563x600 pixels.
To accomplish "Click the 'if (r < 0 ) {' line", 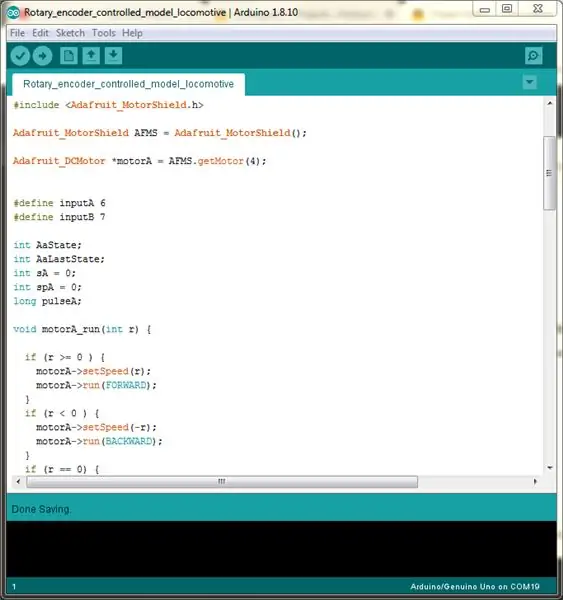I will coord(62,413).
